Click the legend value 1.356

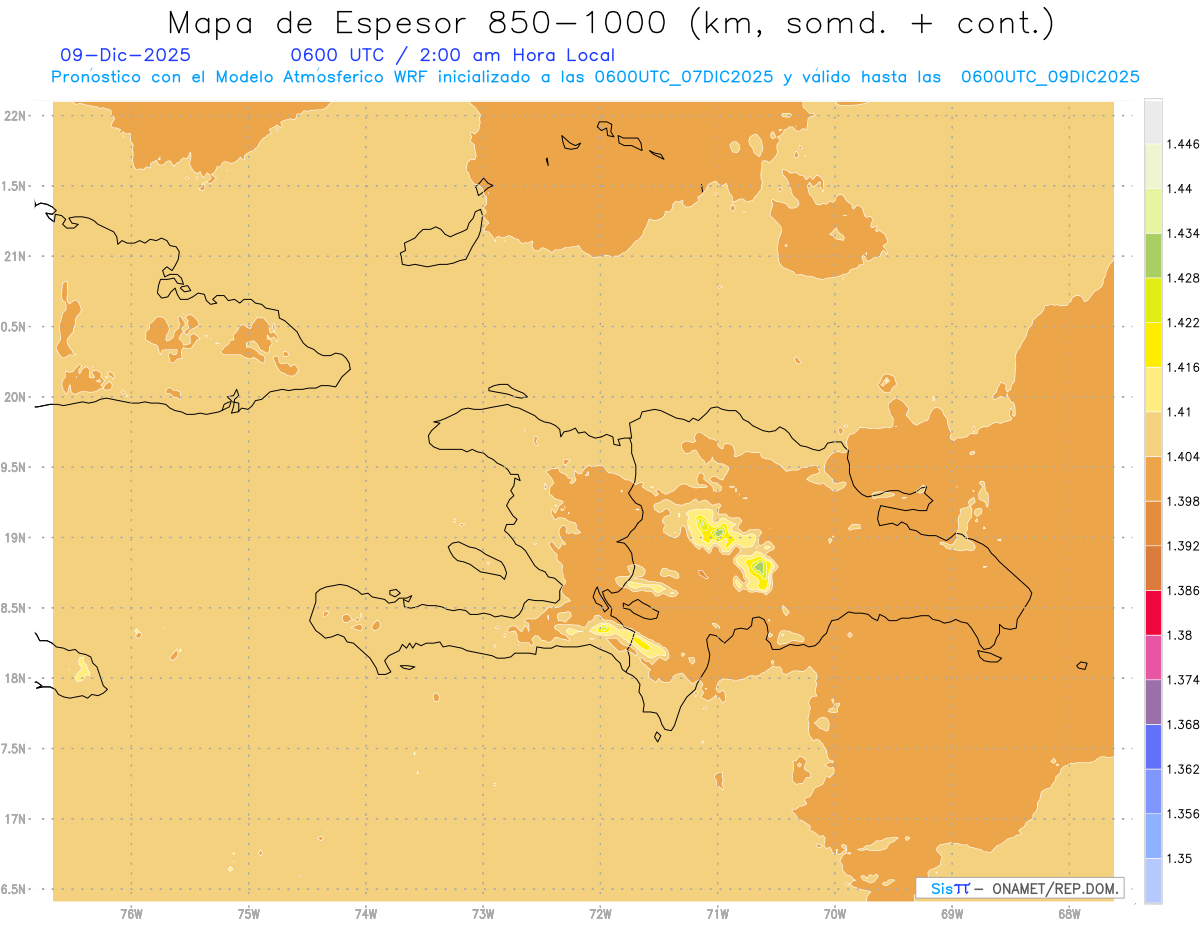coord(1182,814)
